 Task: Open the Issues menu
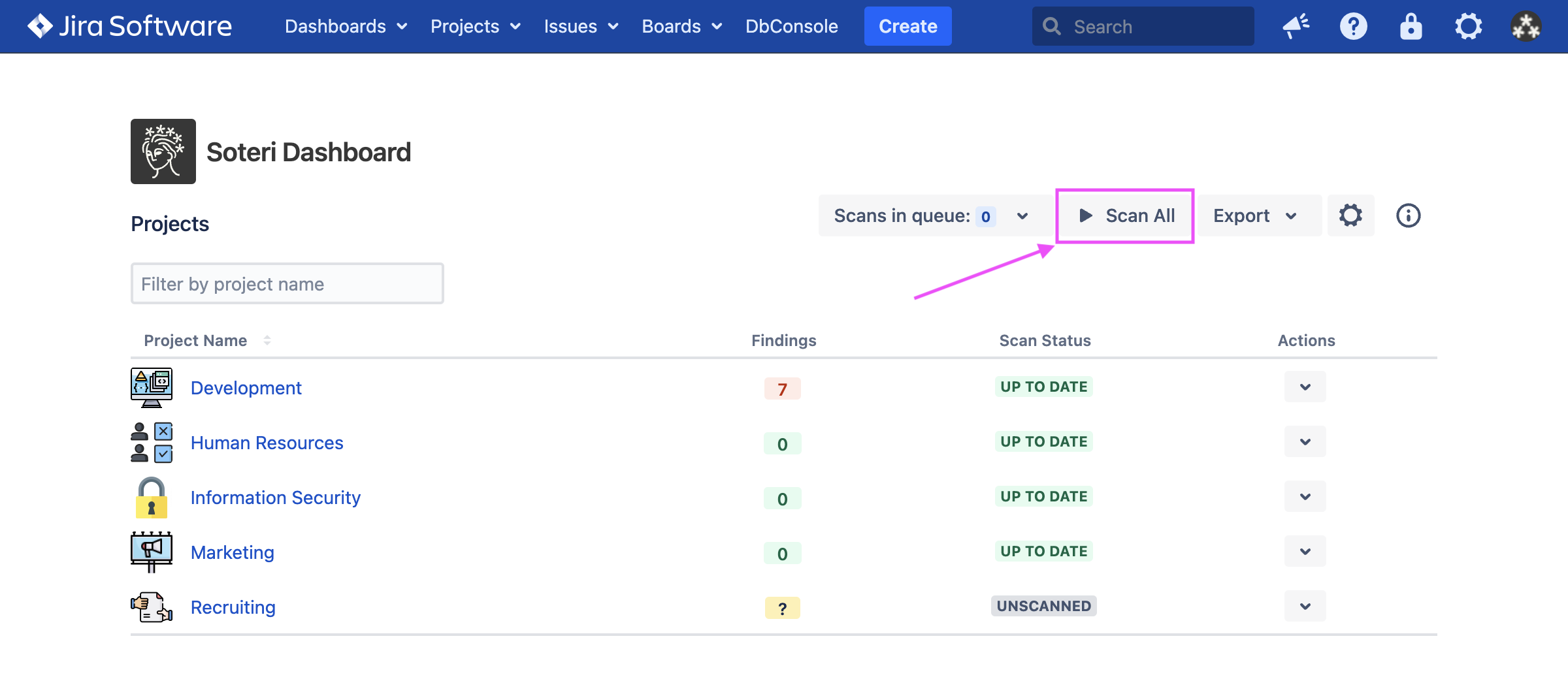click(x=580, y=26)
